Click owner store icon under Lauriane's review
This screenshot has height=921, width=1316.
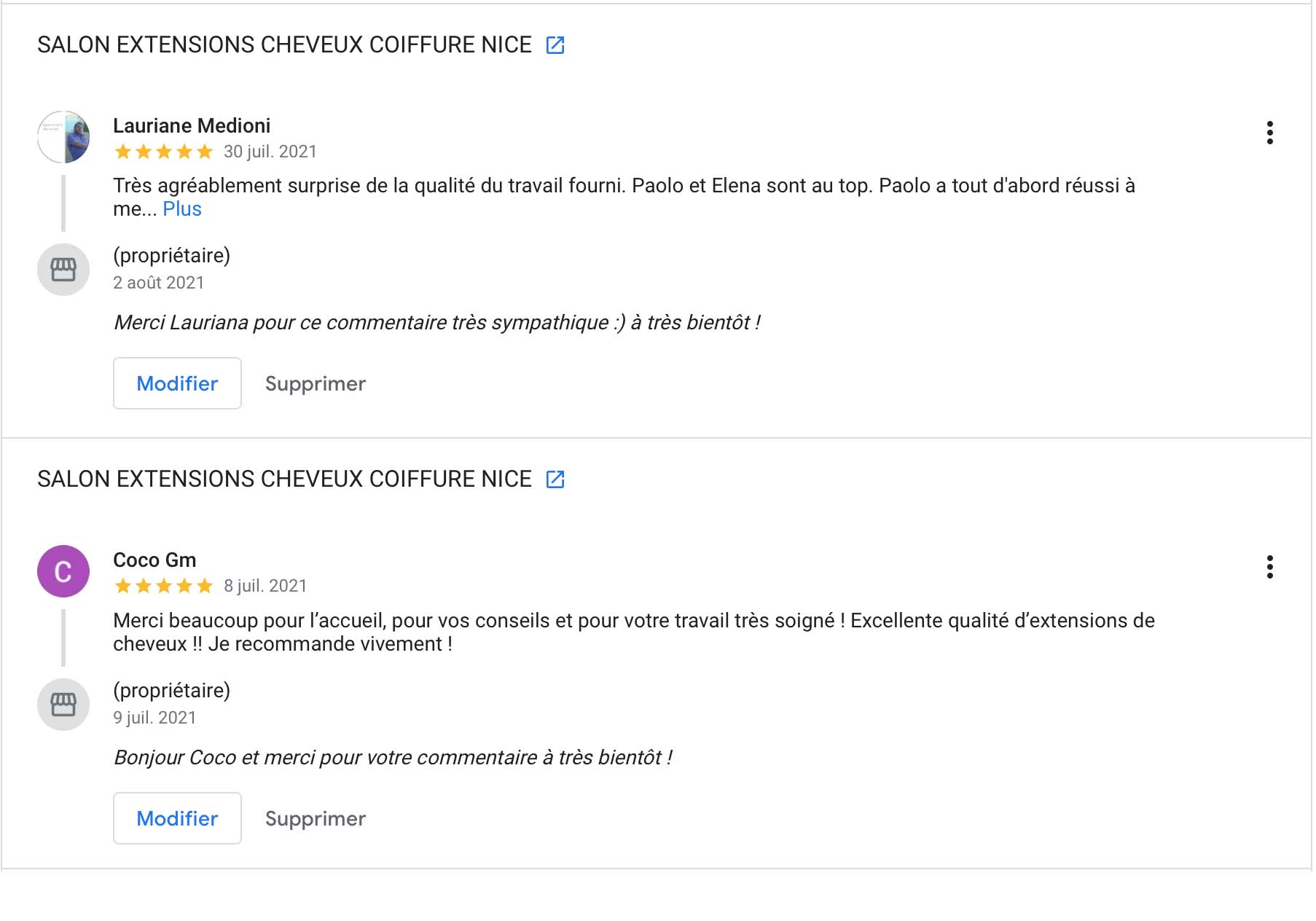pyautogui.click(x=63, y=270)
